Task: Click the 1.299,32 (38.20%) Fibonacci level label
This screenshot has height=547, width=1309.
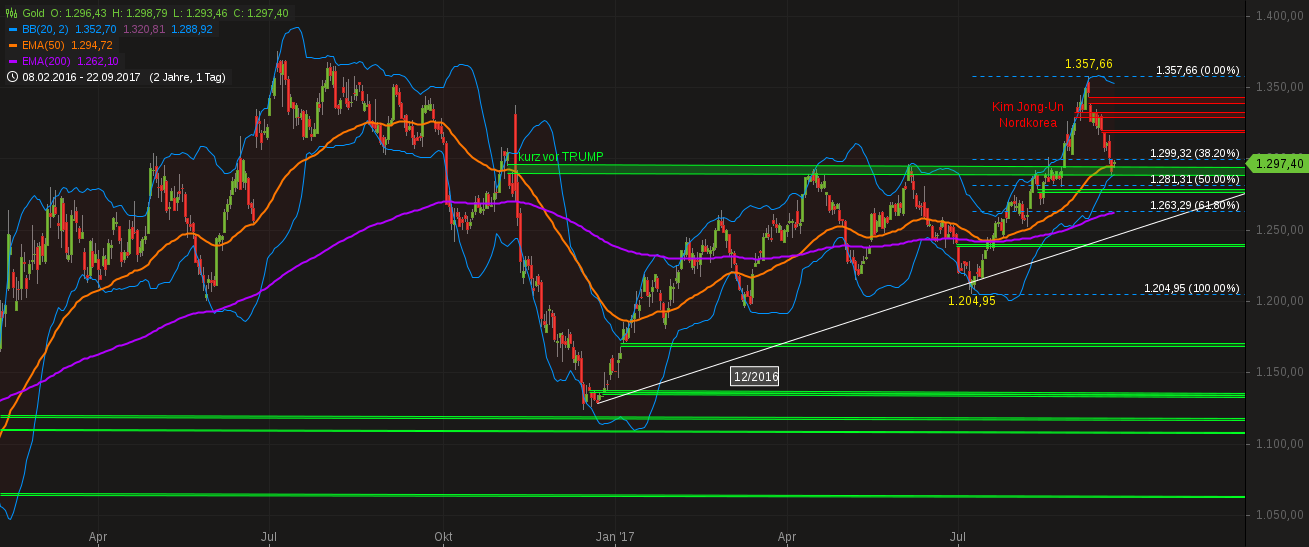Action: tap(1194, 153)
